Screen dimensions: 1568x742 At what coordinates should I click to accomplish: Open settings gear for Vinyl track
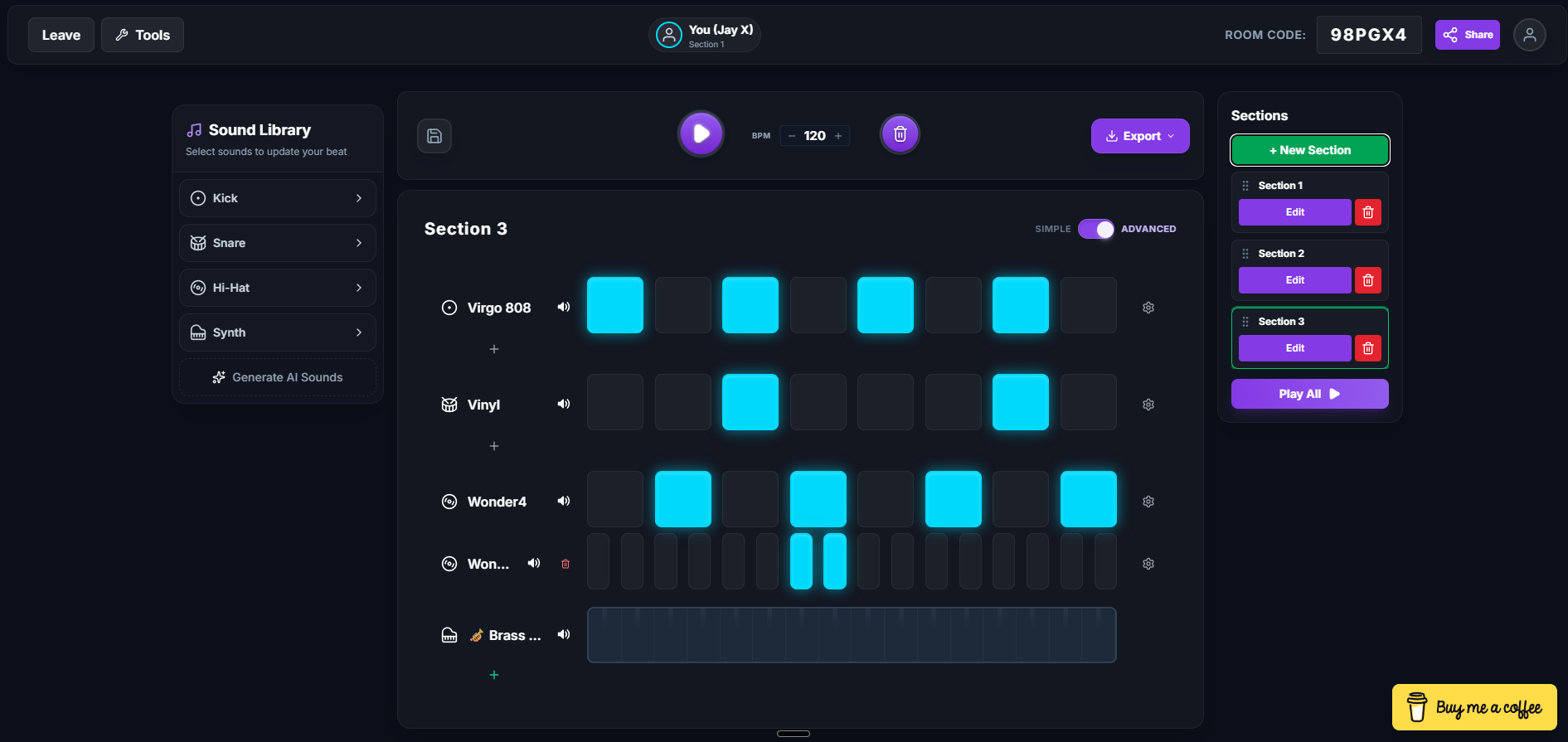[x=1148, y=405]
